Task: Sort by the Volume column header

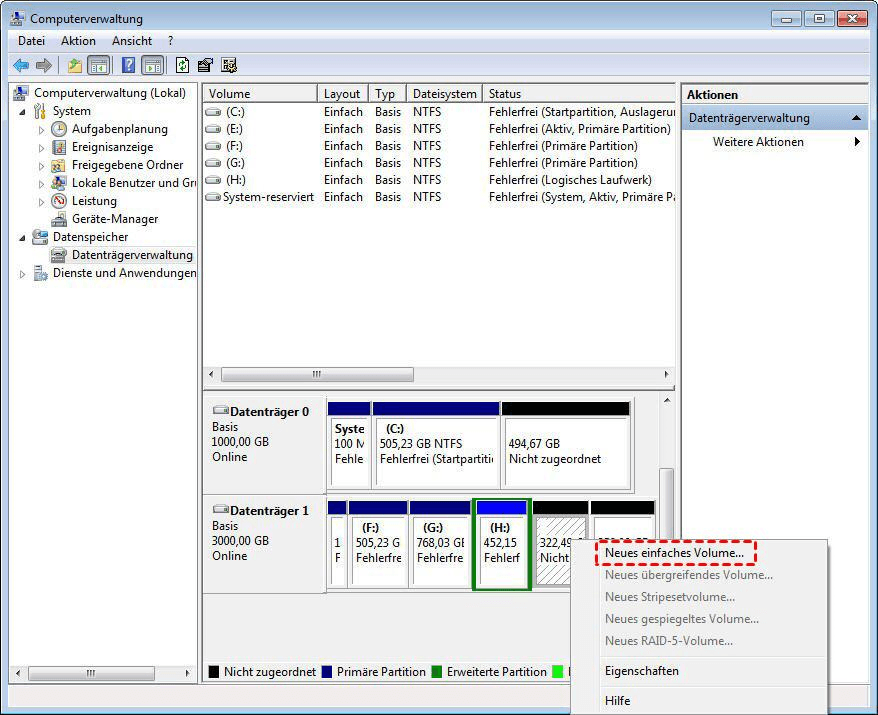Action: tap(260, 94)
